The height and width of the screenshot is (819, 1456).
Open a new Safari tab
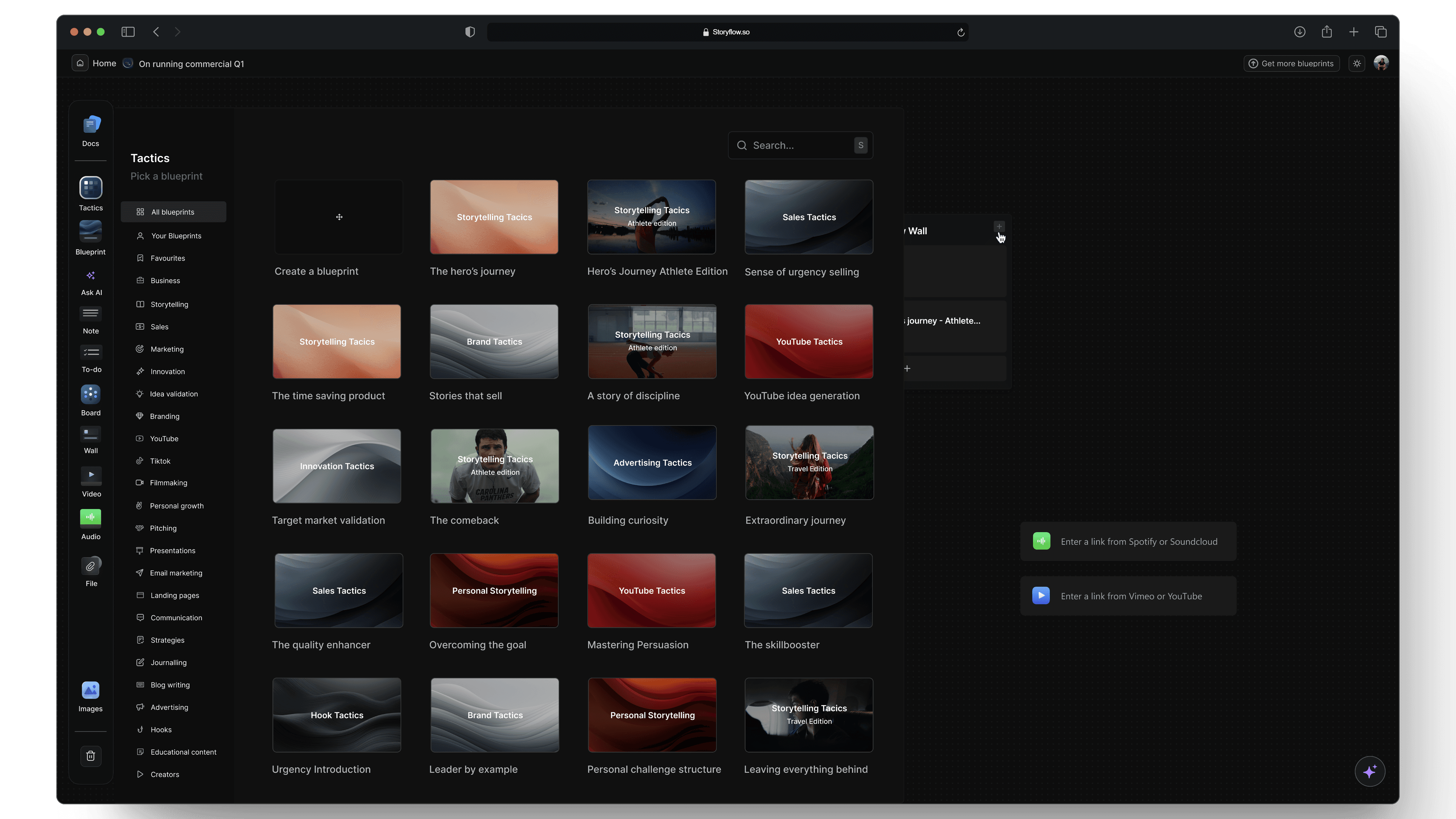pos(1354,32)
